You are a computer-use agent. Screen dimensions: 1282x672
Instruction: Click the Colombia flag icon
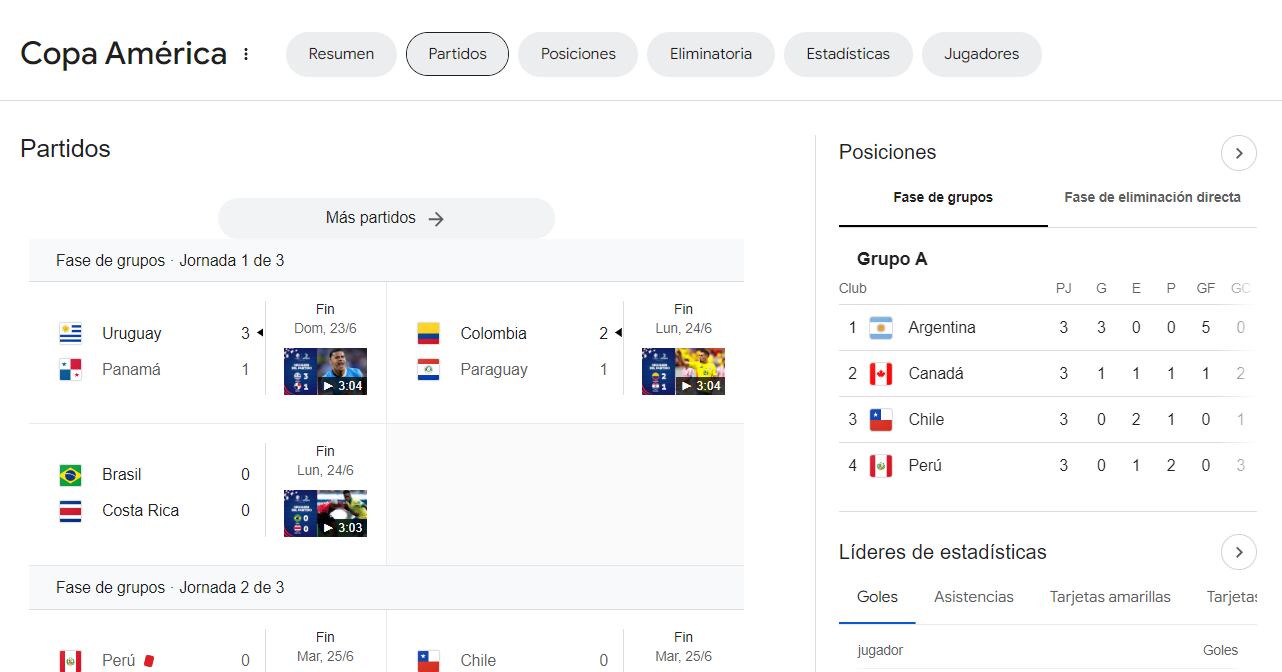point(428,333)
